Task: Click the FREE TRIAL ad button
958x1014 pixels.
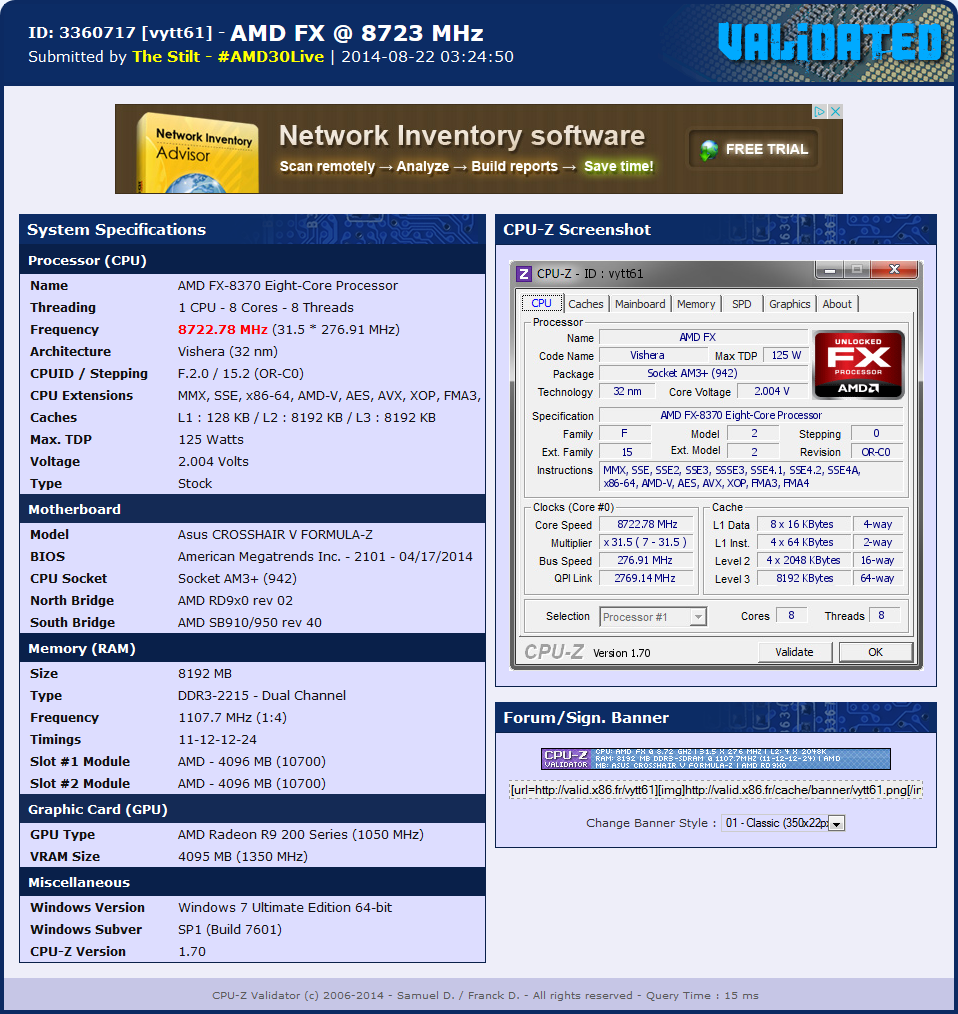Action: (x=754, y=149)
